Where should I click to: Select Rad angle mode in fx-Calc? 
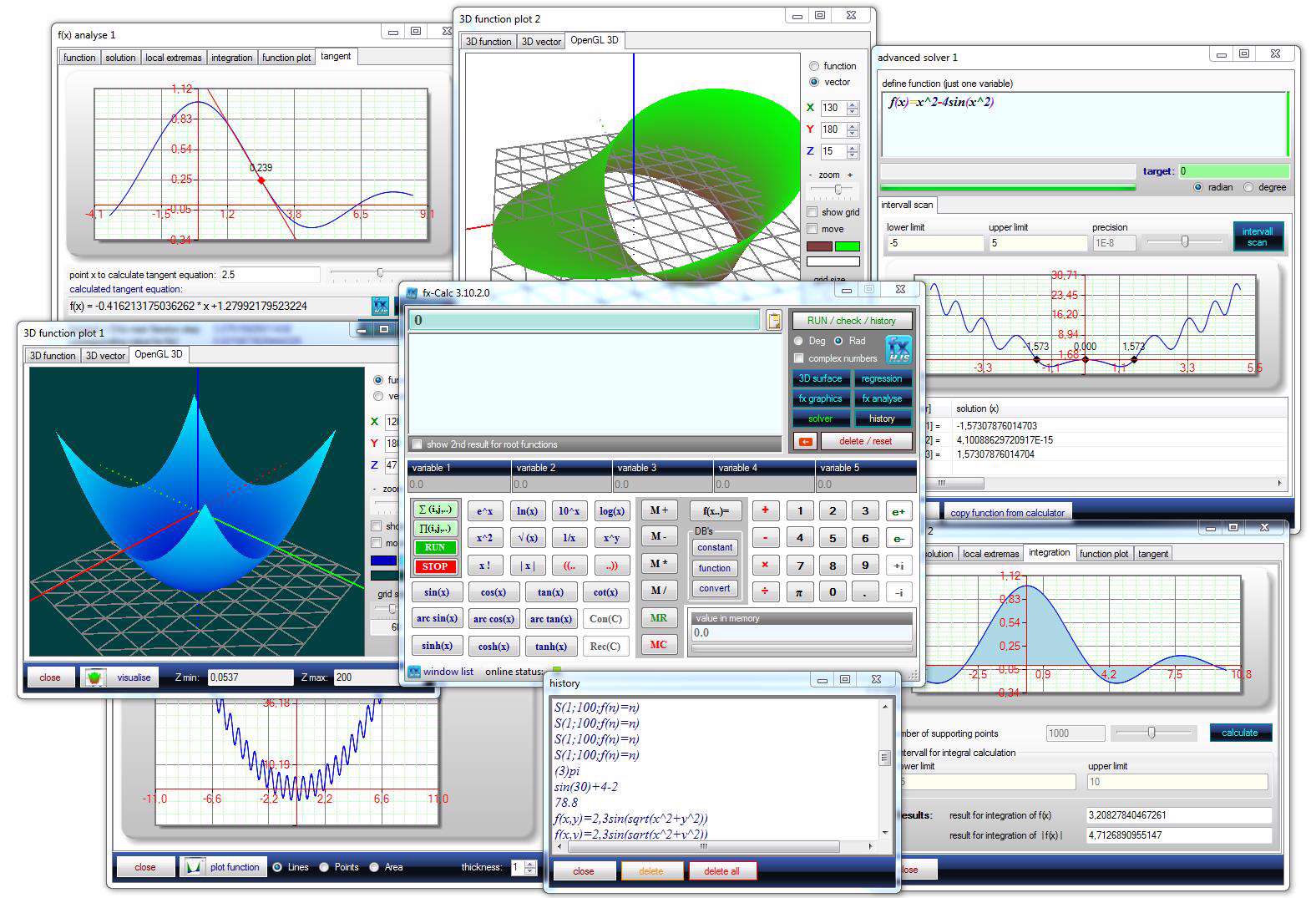point(838,341)
